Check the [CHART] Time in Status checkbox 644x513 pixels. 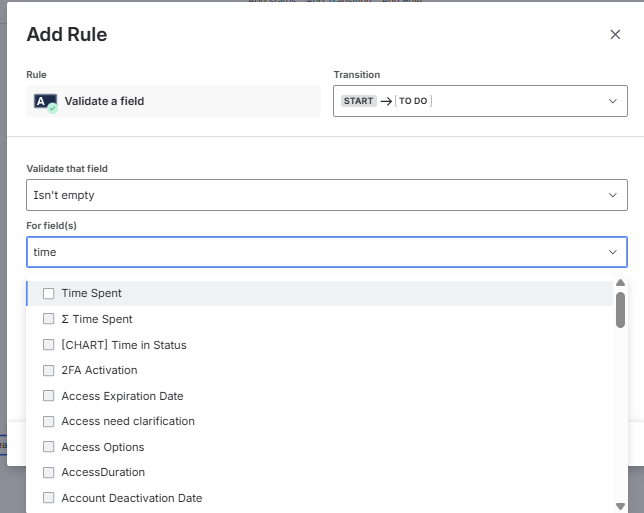[x=48, y=345]
